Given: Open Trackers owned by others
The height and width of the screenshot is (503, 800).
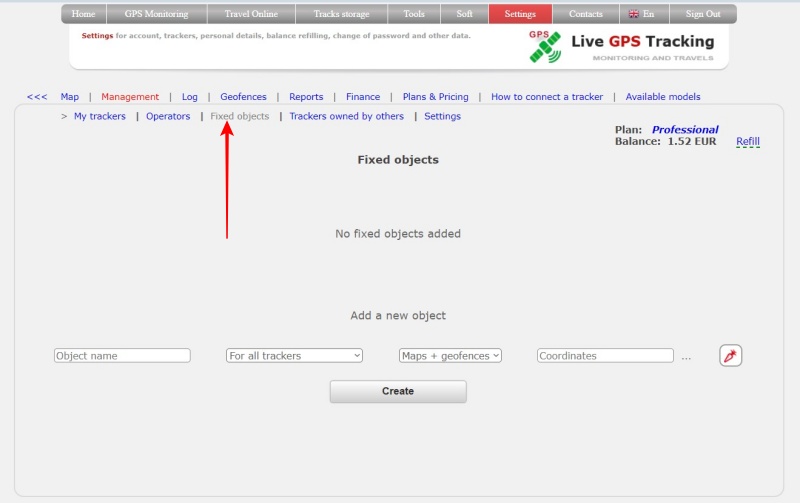Looking at the screenshot, I should coord(346,116).
